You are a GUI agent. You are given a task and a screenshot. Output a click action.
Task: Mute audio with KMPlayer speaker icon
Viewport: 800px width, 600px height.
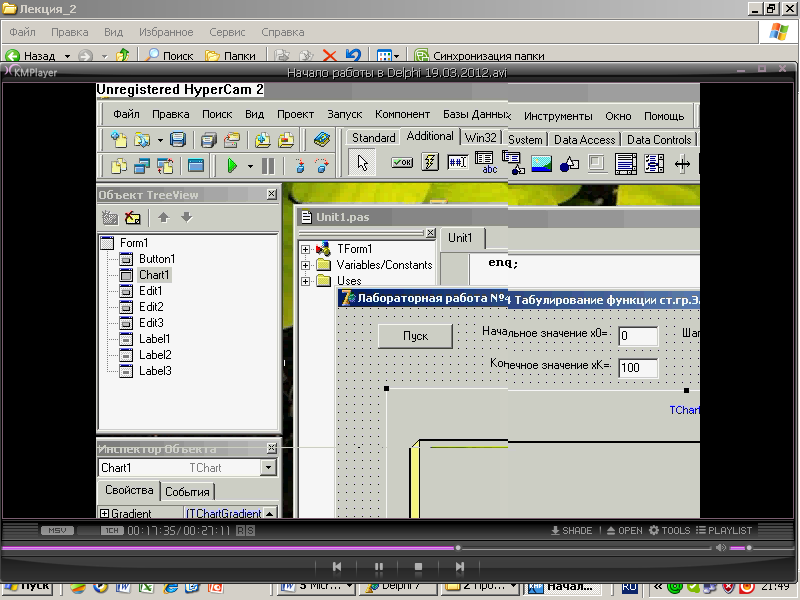pos(720,547)
